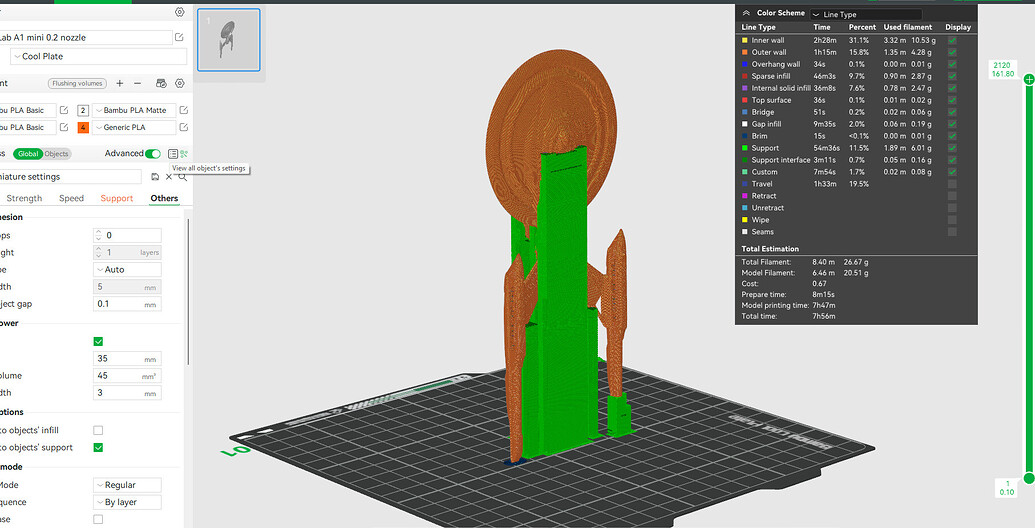The width and height of the screenshot is (1035, 528).
Task: Search in process settings
Action: click(182, 177)
